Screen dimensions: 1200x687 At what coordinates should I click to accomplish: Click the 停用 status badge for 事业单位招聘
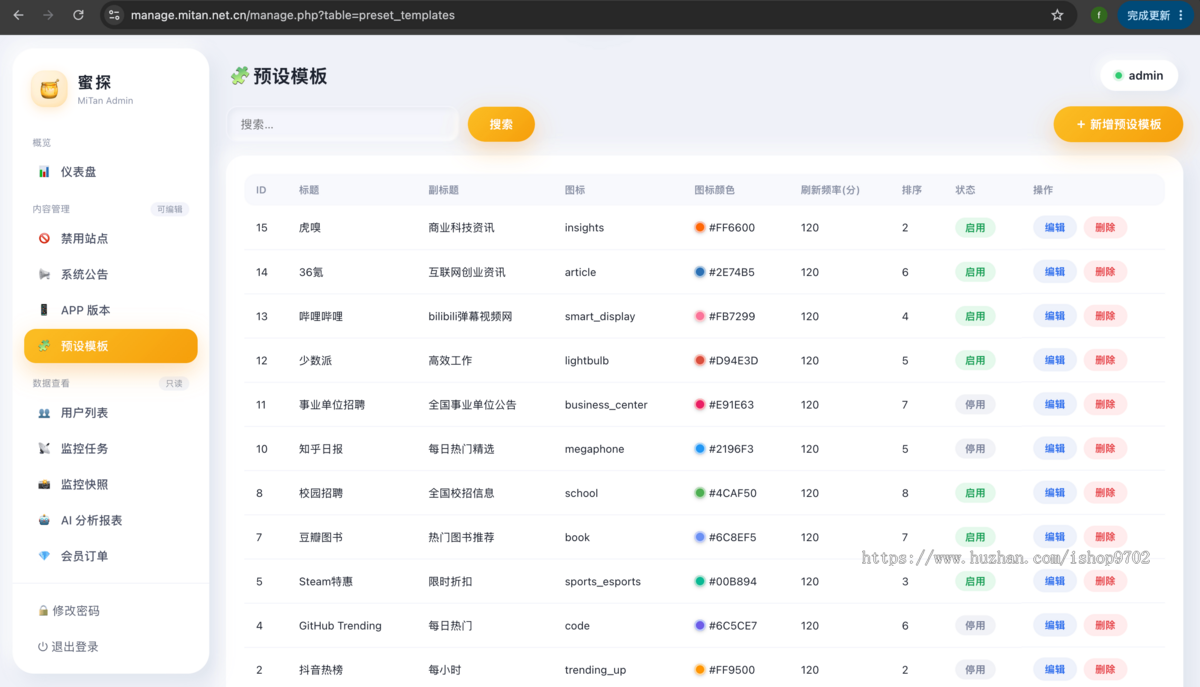(x=975, y=405)
